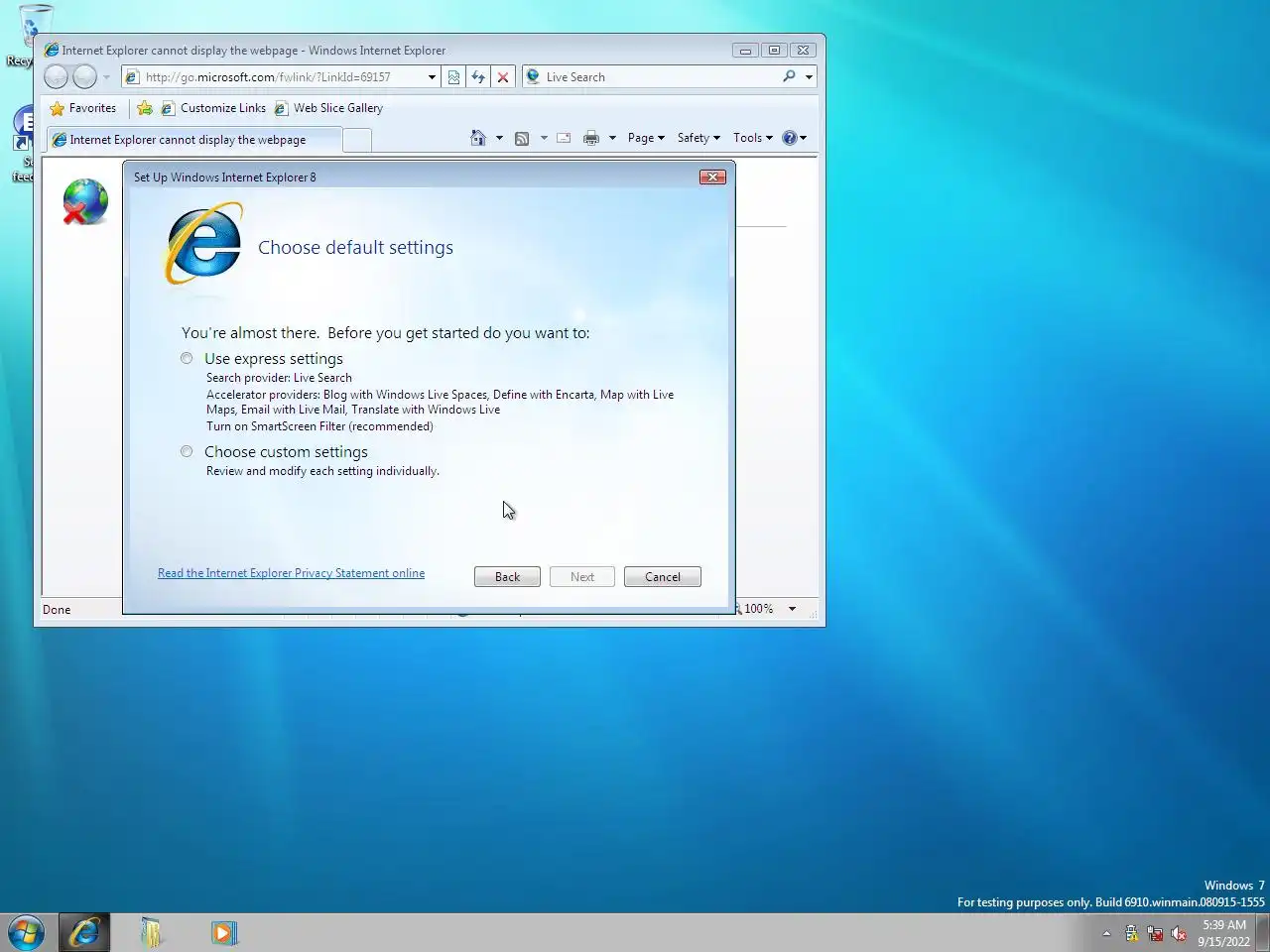
Task: Expand the address bar history dropdown
Action: point(432,76)
